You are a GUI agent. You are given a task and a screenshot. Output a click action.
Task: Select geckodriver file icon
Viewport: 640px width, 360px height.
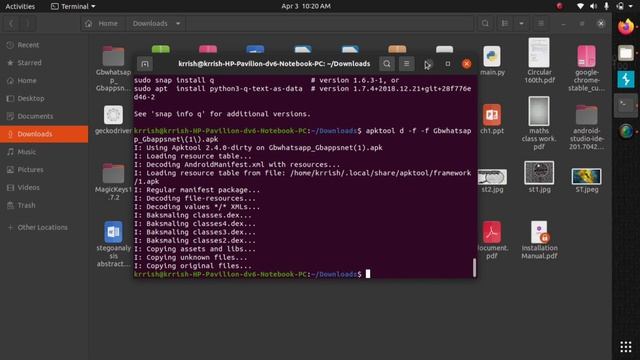tap(113, 115)
